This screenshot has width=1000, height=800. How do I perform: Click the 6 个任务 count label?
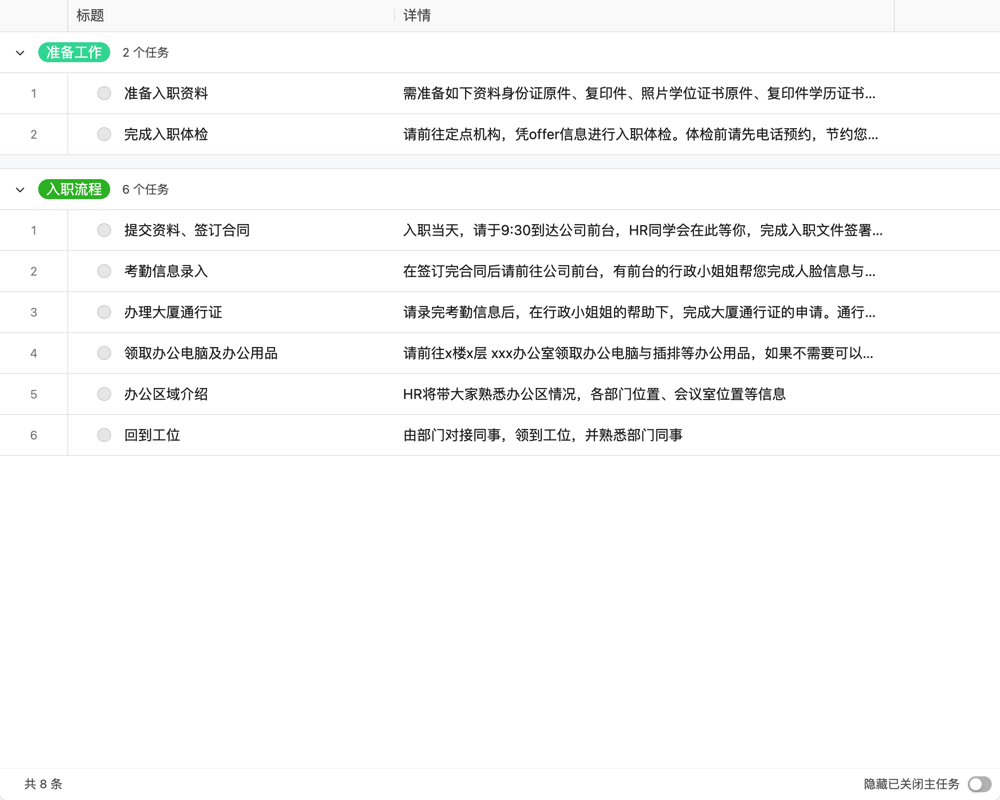145,189
